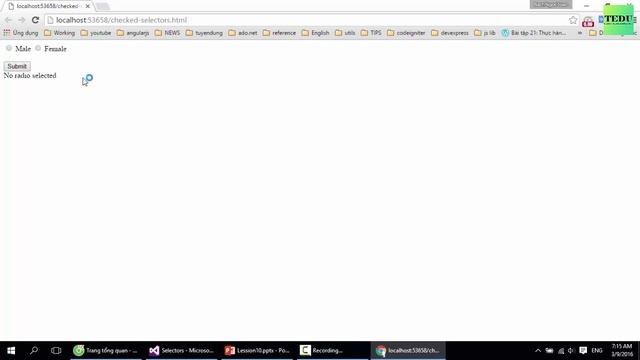Select the Male radio button

point(9,48)
